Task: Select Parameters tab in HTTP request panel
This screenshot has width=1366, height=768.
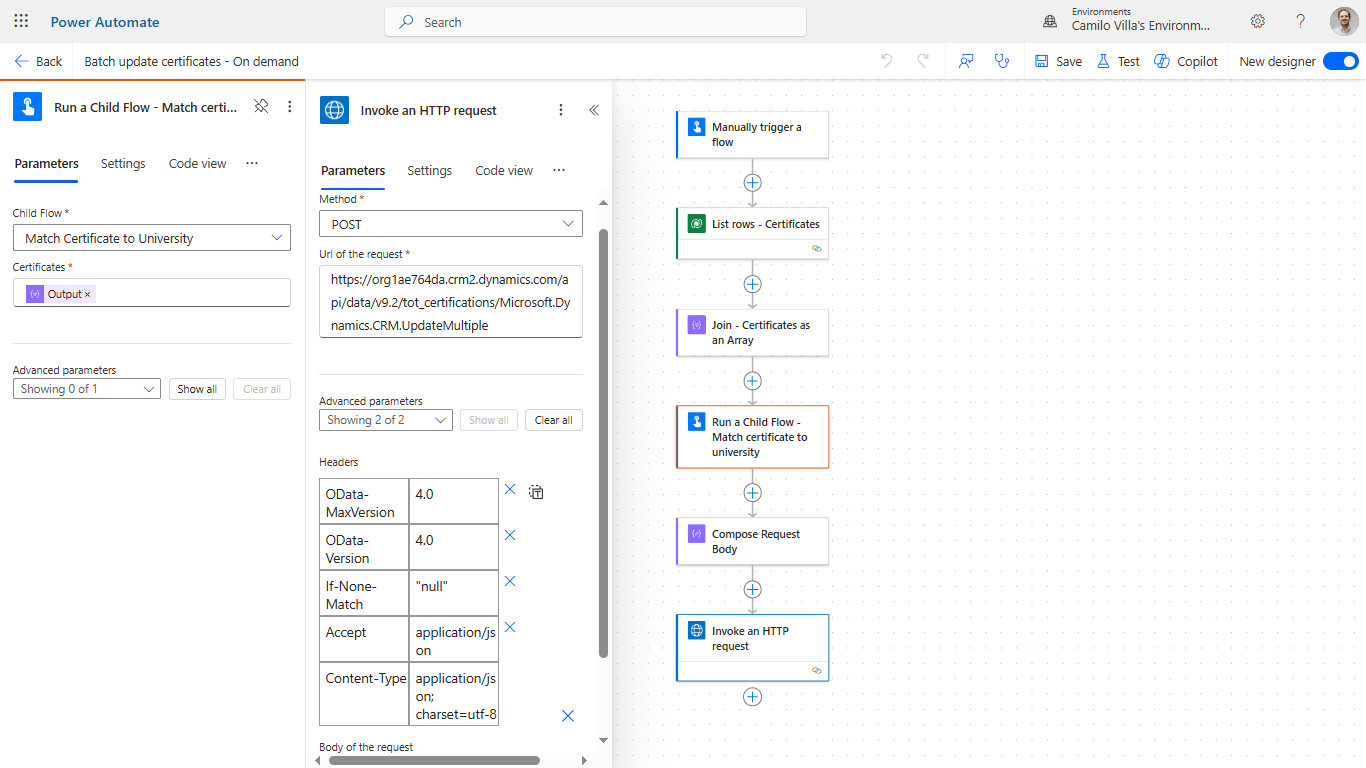Action: click(353, 170)
